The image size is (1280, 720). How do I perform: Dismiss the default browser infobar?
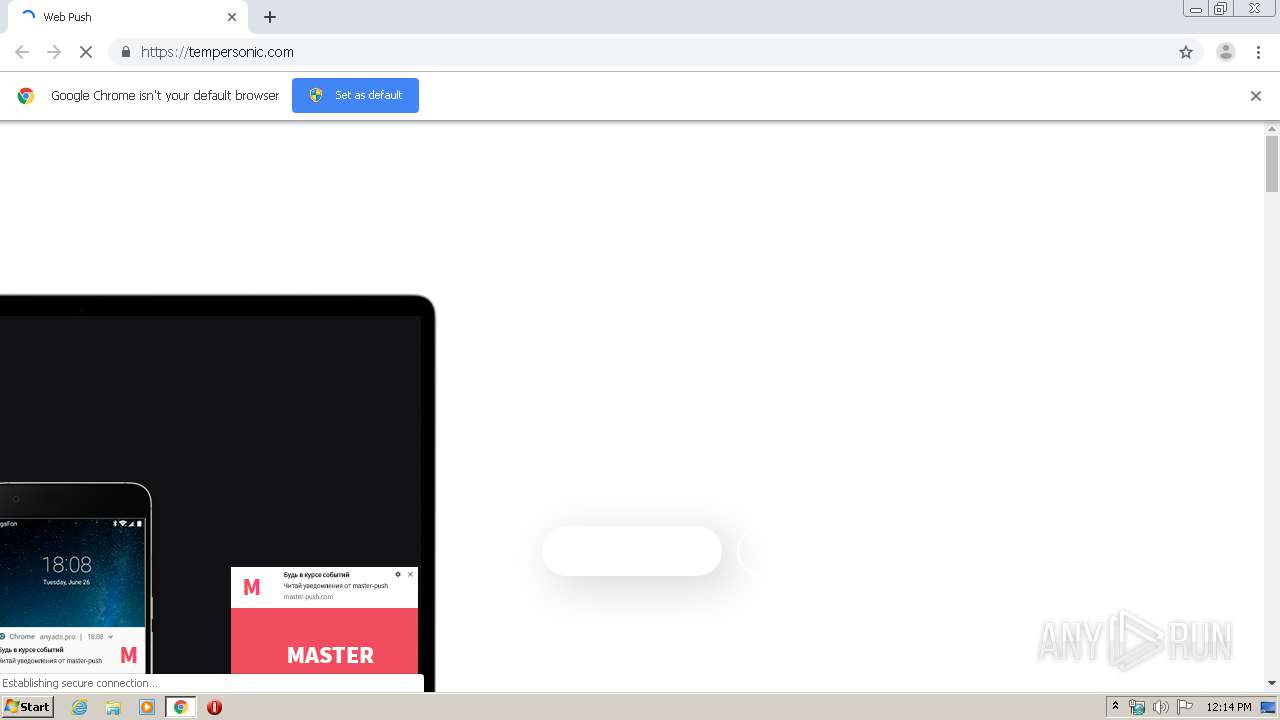coord(1256,96)
